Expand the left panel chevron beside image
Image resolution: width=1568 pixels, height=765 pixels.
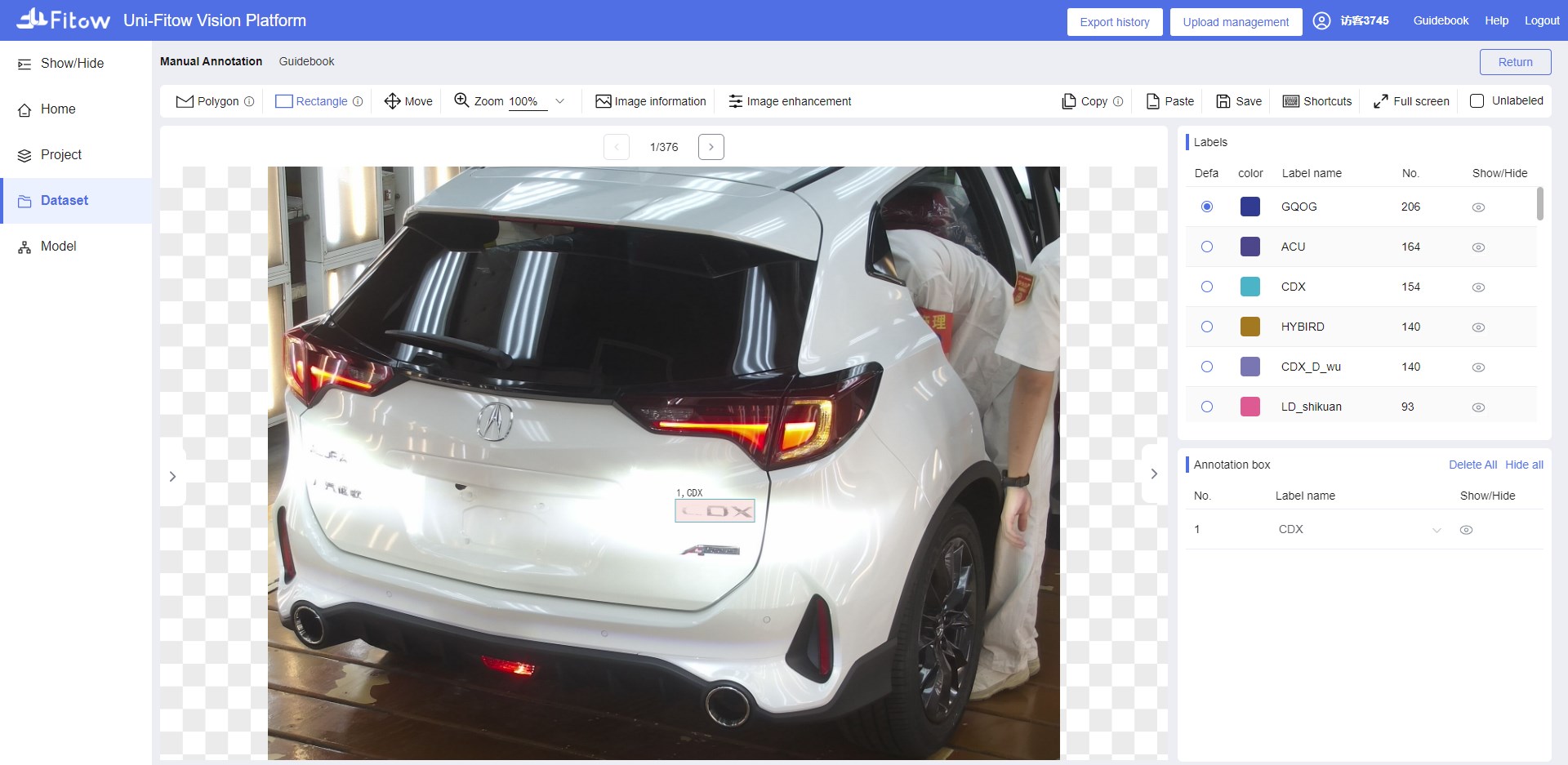[172, 476]
